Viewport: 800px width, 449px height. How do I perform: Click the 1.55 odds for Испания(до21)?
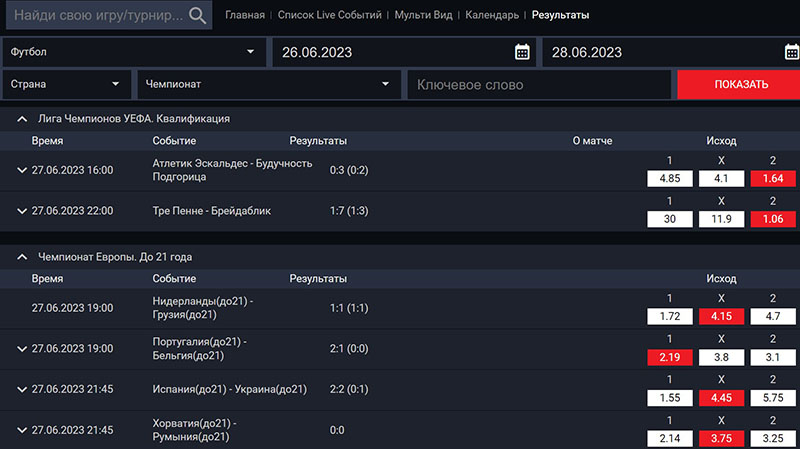coord(670,397)
